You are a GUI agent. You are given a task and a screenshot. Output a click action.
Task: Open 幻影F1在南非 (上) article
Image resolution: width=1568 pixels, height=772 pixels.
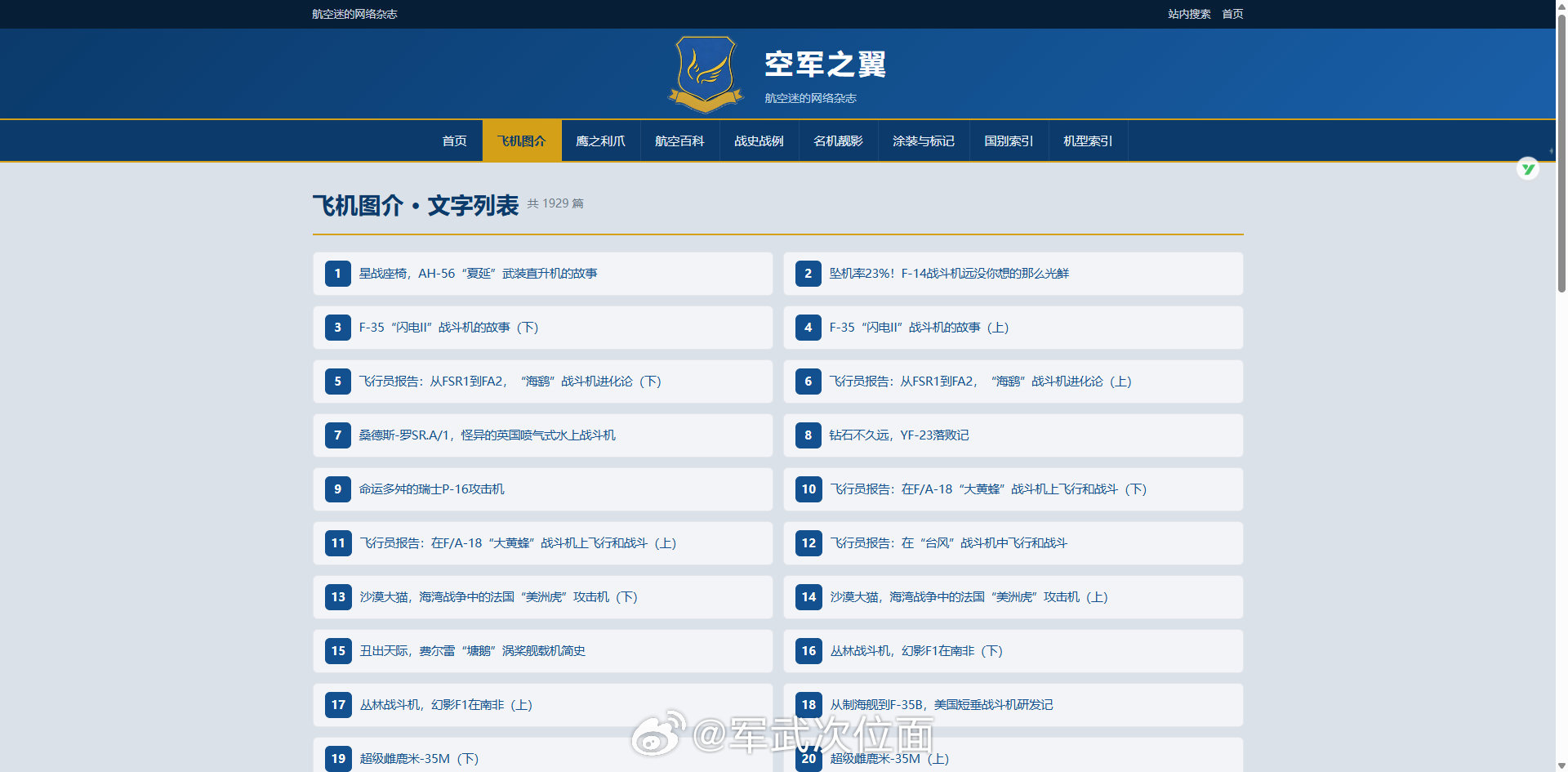[x=446, y=705]
